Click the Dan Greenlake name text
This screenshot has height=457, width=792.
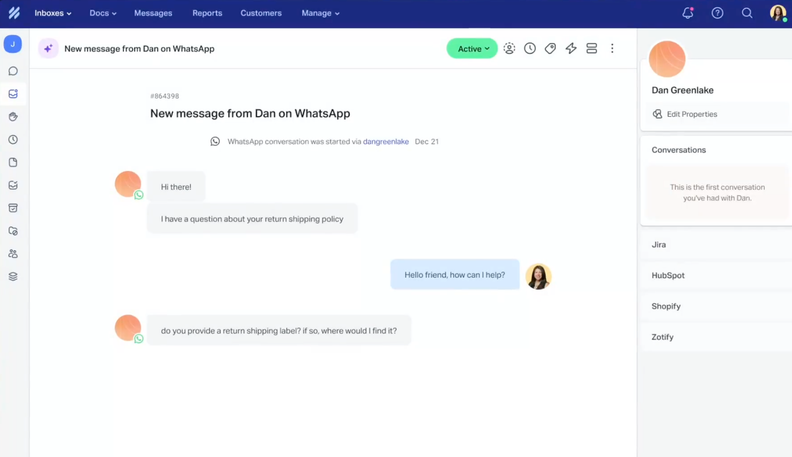pos(682,90)
